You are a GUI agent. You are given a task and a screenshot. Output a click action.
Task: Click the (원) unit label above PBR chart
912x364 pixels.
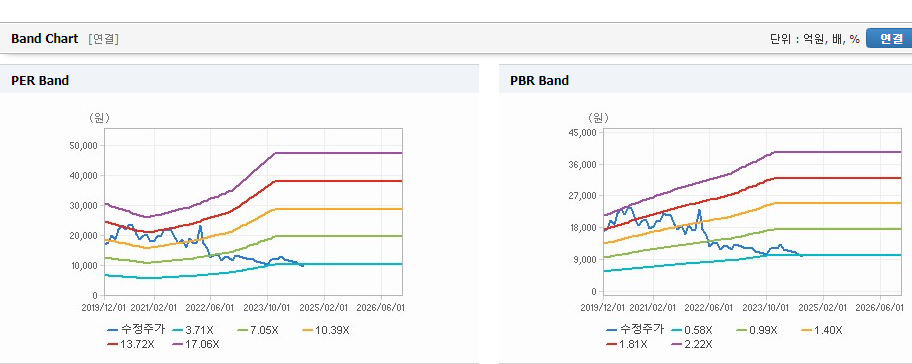coord(597,118)
